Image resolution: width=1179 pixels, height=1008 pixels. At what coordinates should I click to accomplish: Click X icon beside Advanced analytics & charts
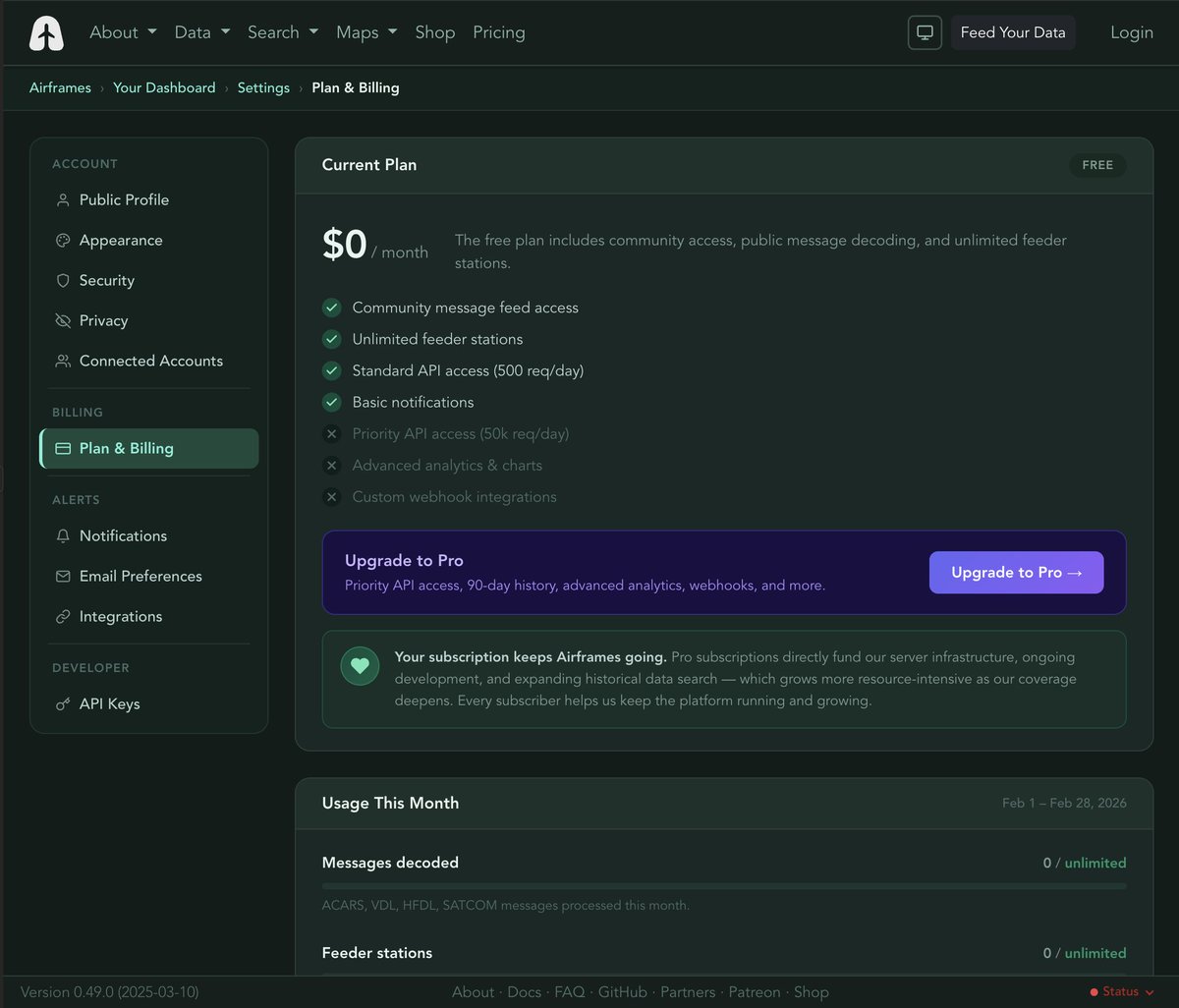pos(331,465)
